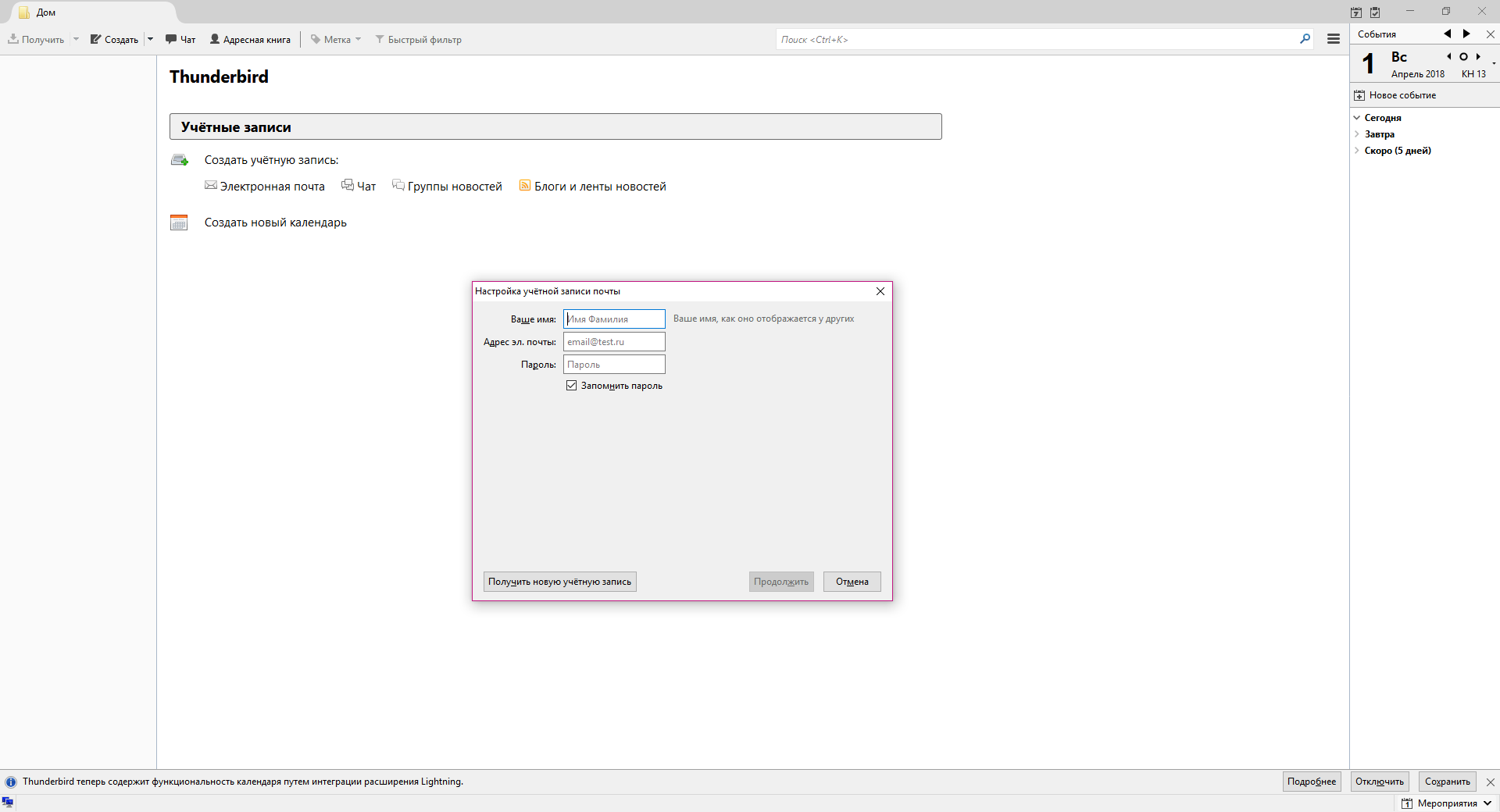Click Получить новую учётную запись button
Image resolution: width=1500 pixels, height=812 pixels.
pos(560,582)
